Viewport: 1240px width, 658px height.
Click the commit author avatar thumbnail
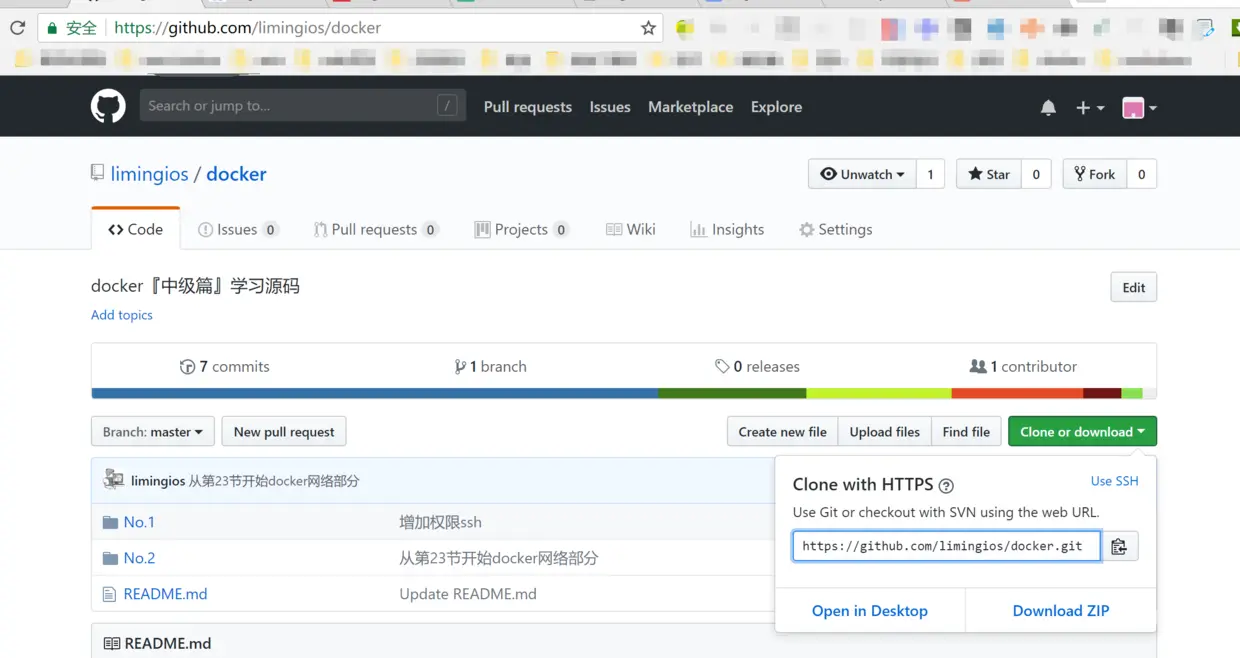pos(113,480)
